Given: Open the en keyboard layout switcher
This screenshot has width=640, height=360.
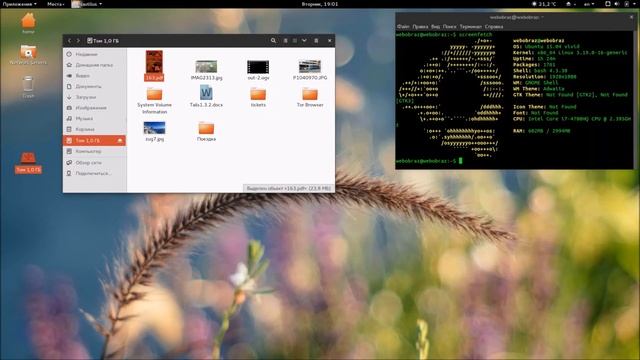Looking at the screenshot, I should [589, 4].
